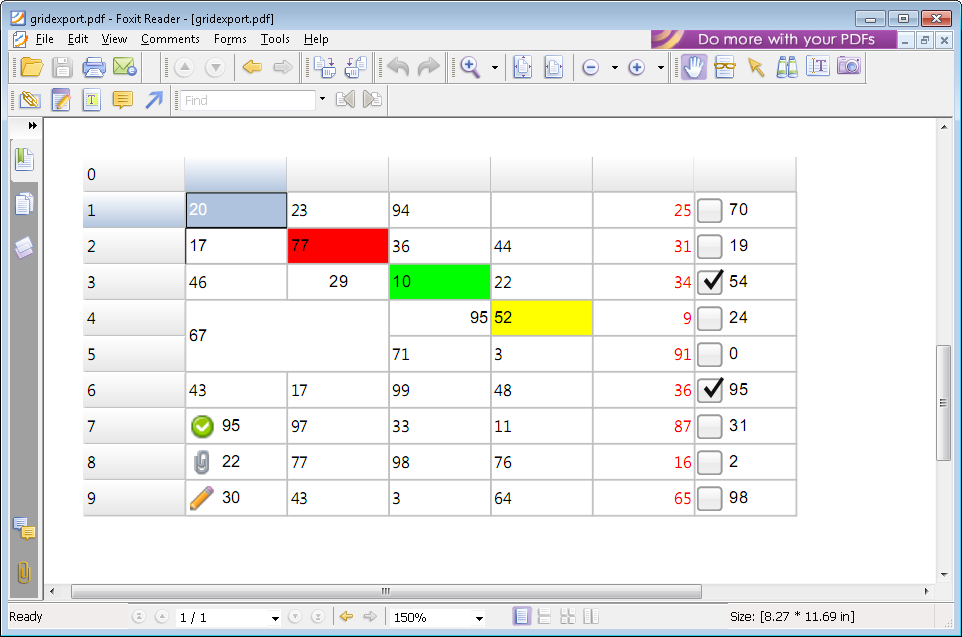962x637 pixels.
Task: Select the blue Arrow drawing tool
Action: (153, 100)
